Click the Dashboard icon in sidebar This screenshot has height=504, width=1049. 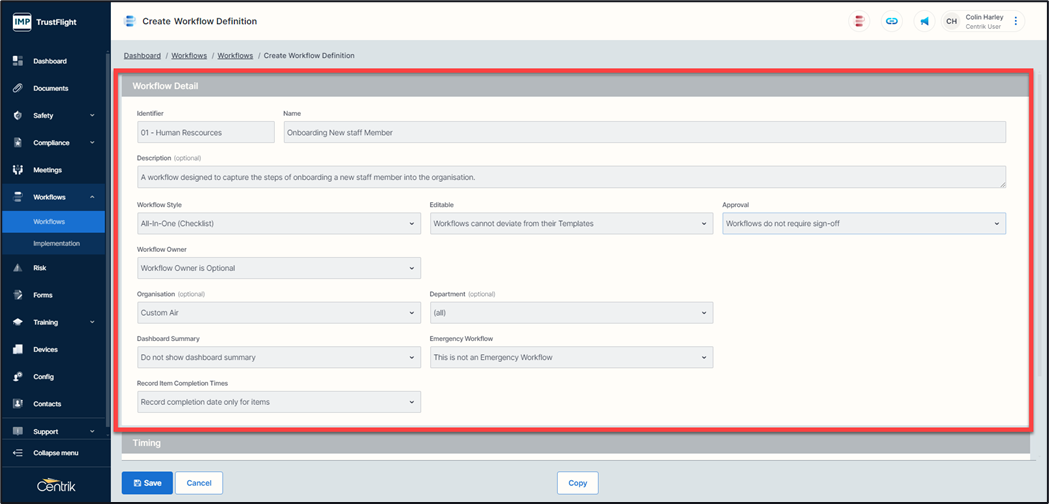17,61
